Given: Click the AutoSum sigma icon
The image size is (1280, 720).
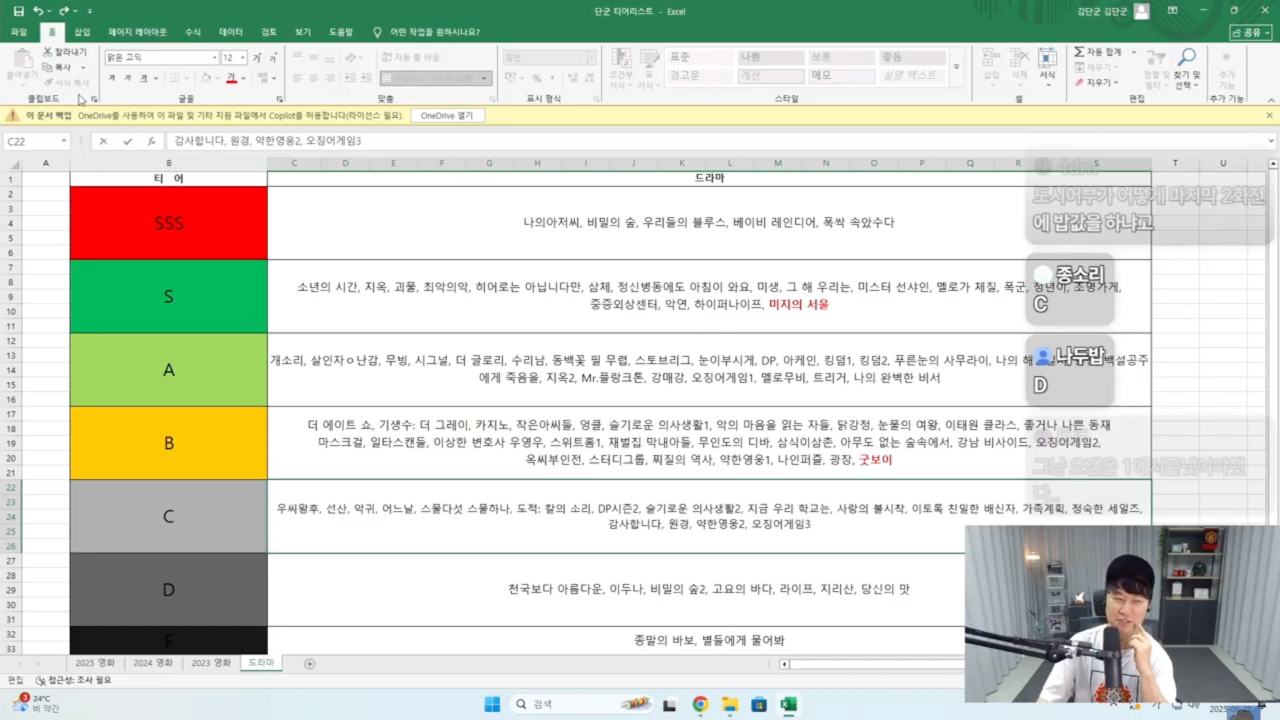Looking at the screenshot, I should click(x=1080, y=52).
